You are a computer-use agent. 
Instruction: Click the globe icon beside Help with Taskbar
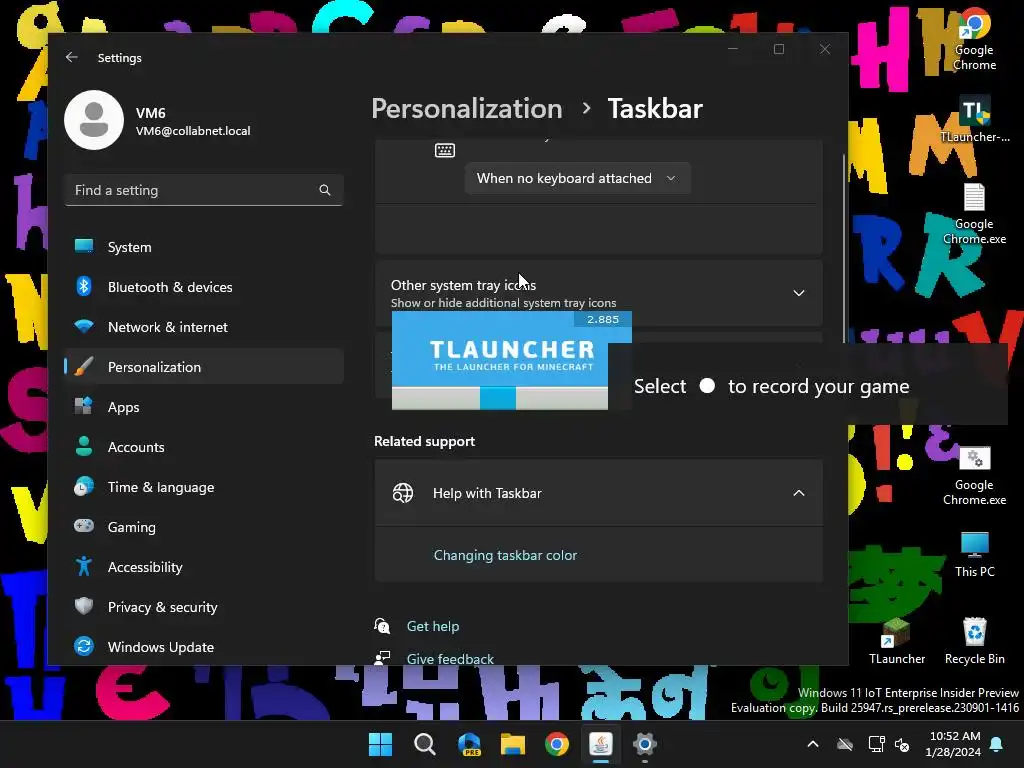pos(403,493)
